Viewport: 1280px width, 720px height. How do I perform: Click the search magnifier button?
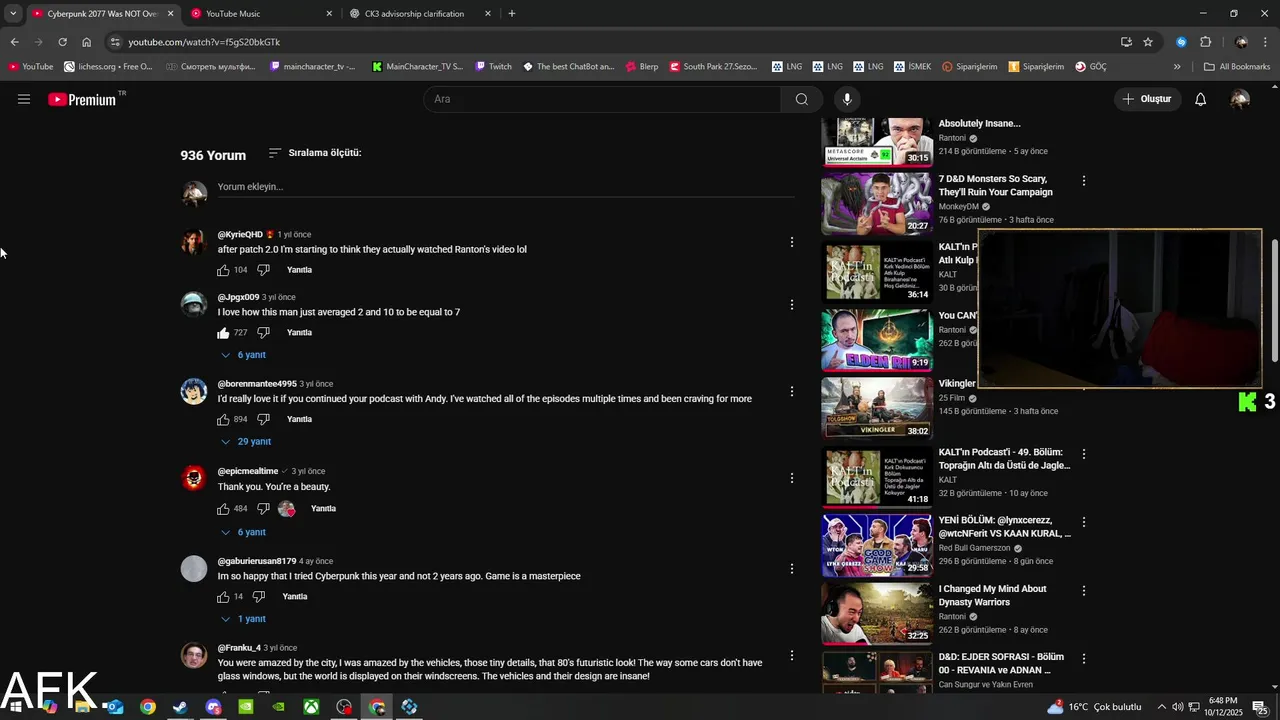pos(802,99)
